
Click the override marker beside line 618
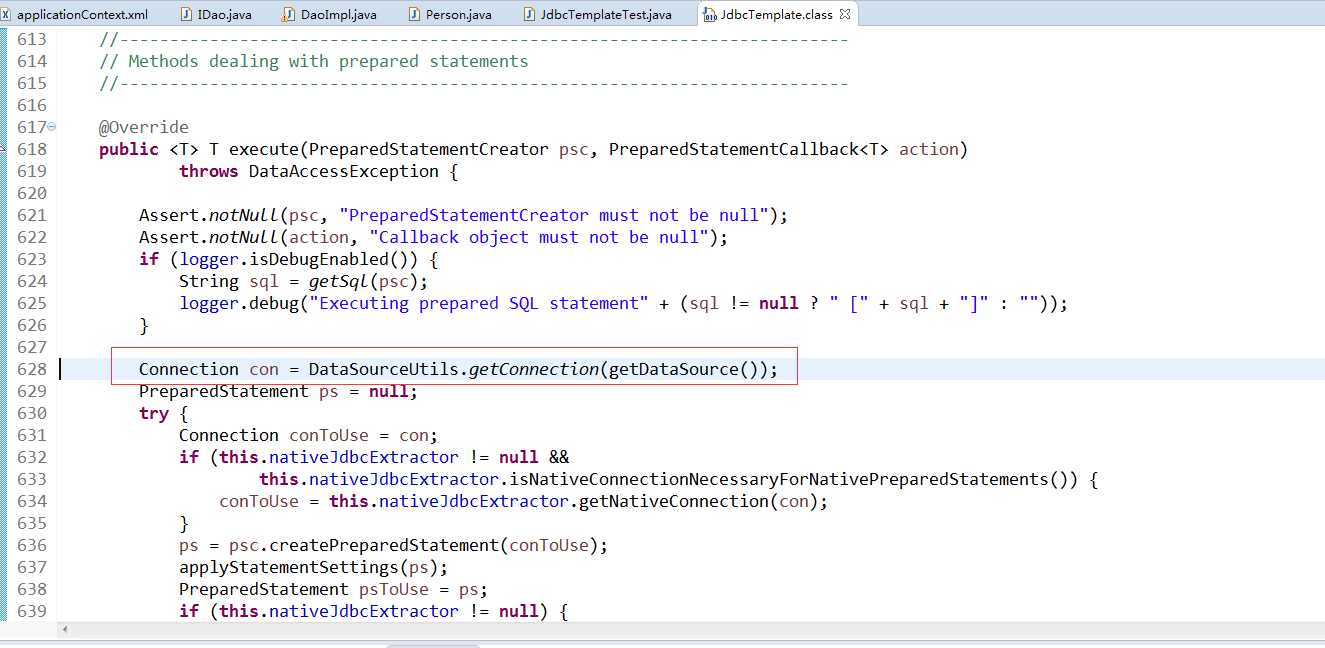coord(3,149)
